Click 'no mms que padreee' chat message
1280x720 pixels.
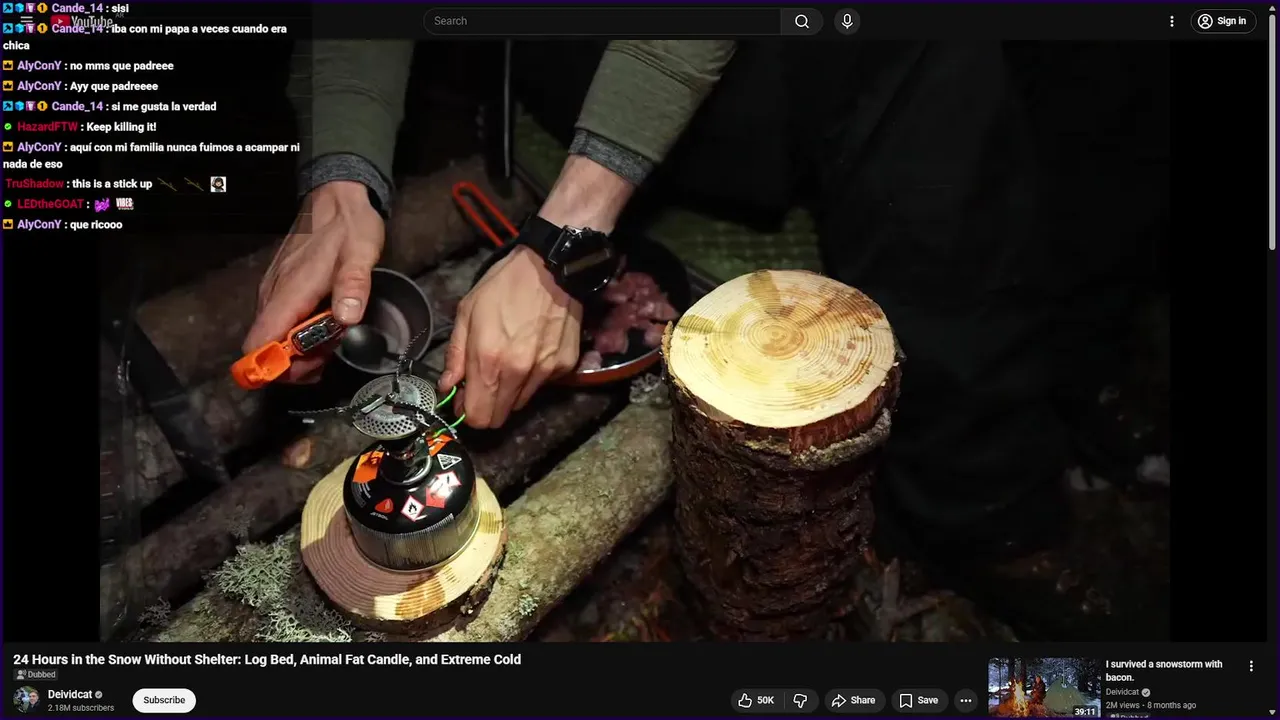click(x=122, y=66)
